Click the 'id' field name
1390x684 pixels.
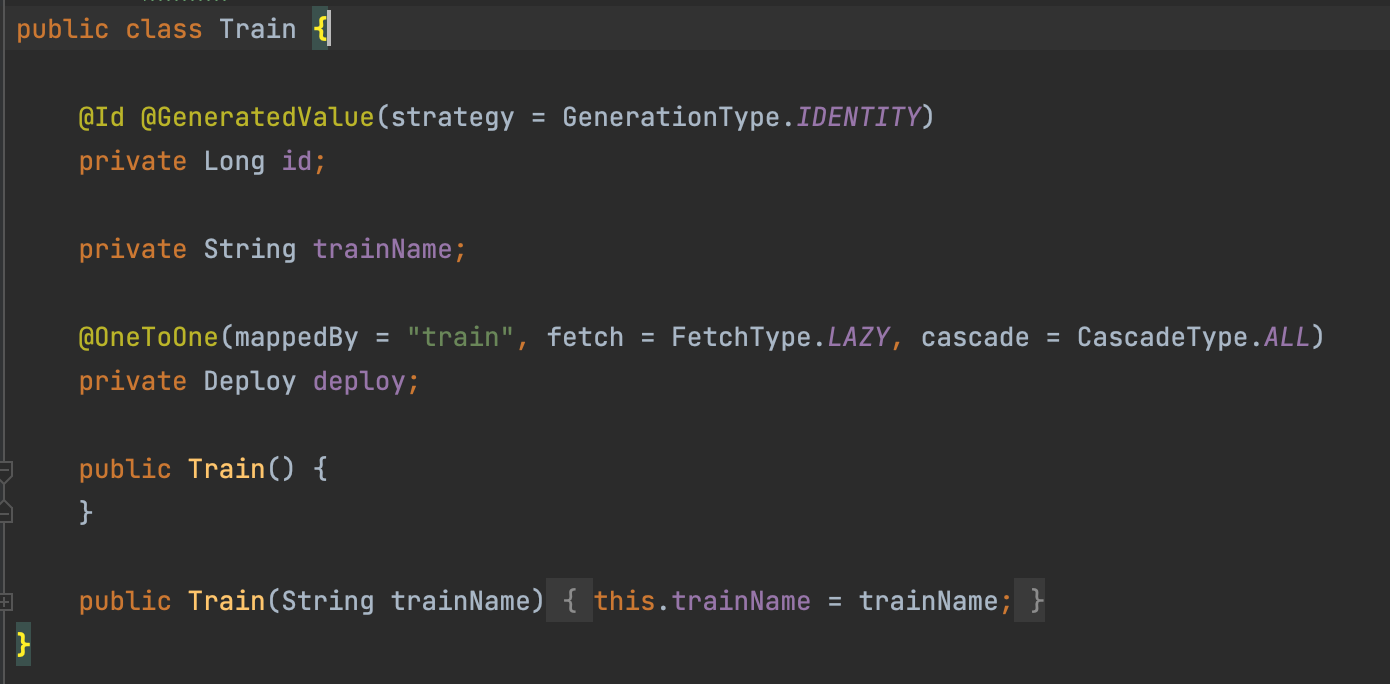pos(297,161)
